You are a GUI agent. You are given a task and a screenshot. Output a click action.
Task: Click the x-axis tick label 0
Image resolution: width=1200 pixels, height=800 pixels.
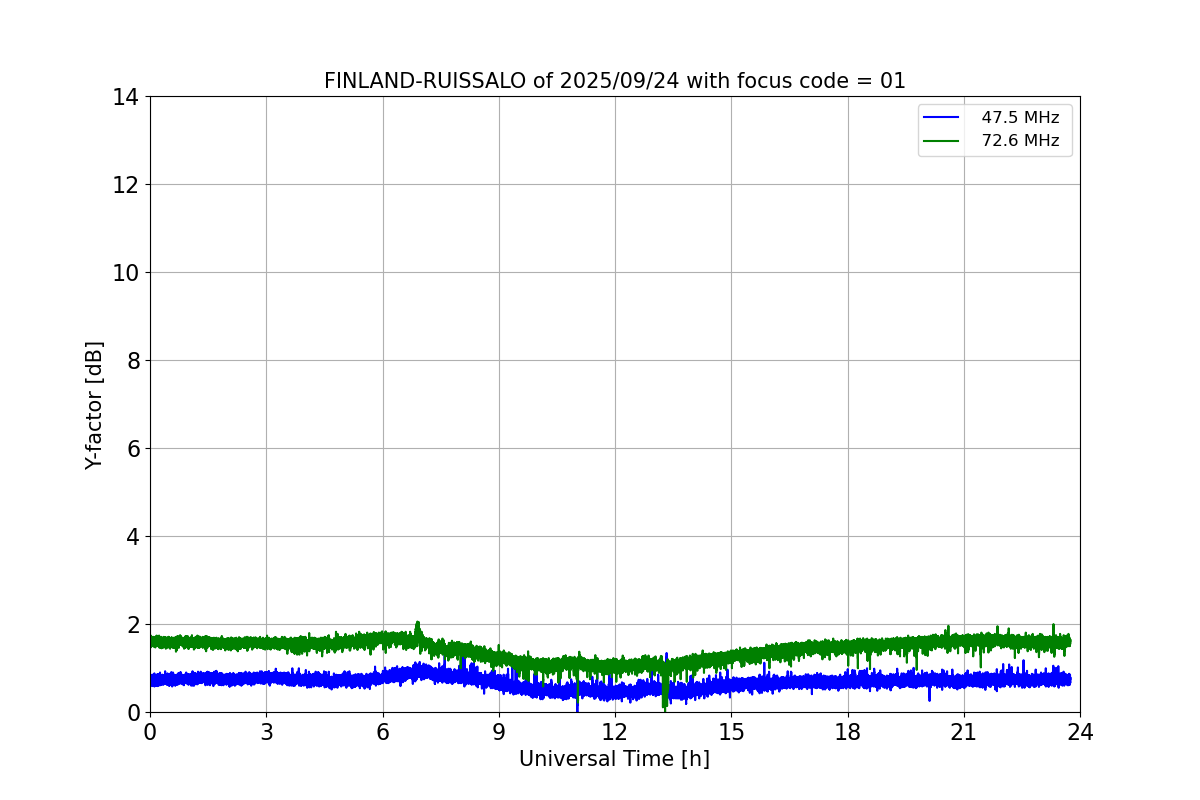(x=150, y=732)
